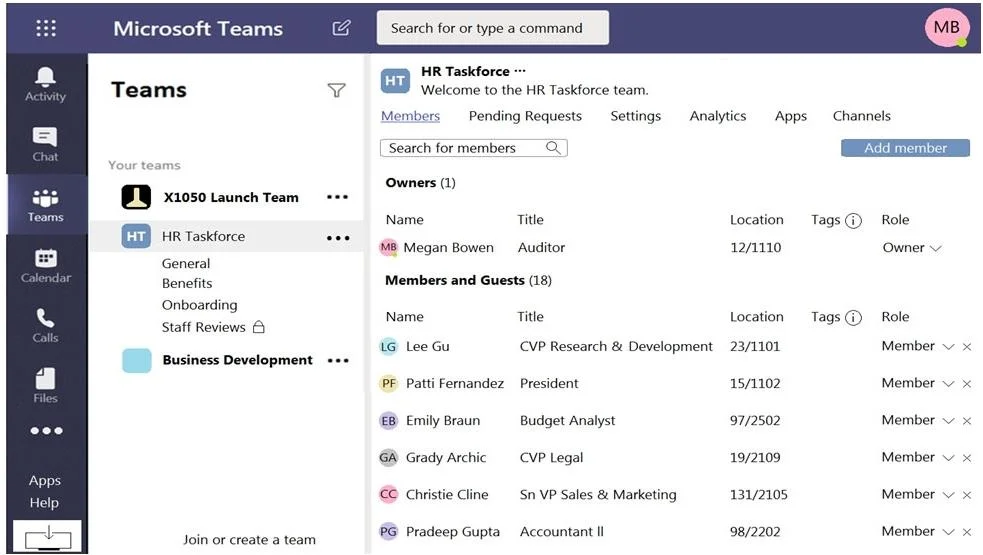Open Help in the sidebar
Viewport: 983px width, 555px height.
(x=44, y=502)
